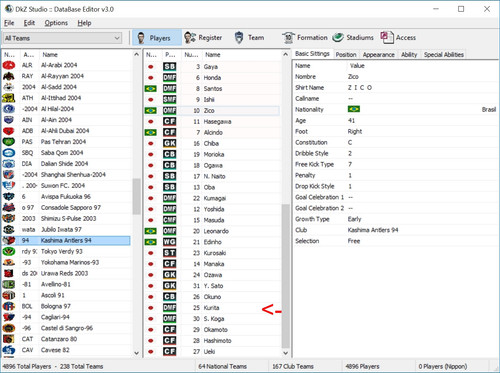This screenshot has width=500, height=373.
Task: Click the Al-Ittihad 2004 team crest icon
Action: coord(9,98)
